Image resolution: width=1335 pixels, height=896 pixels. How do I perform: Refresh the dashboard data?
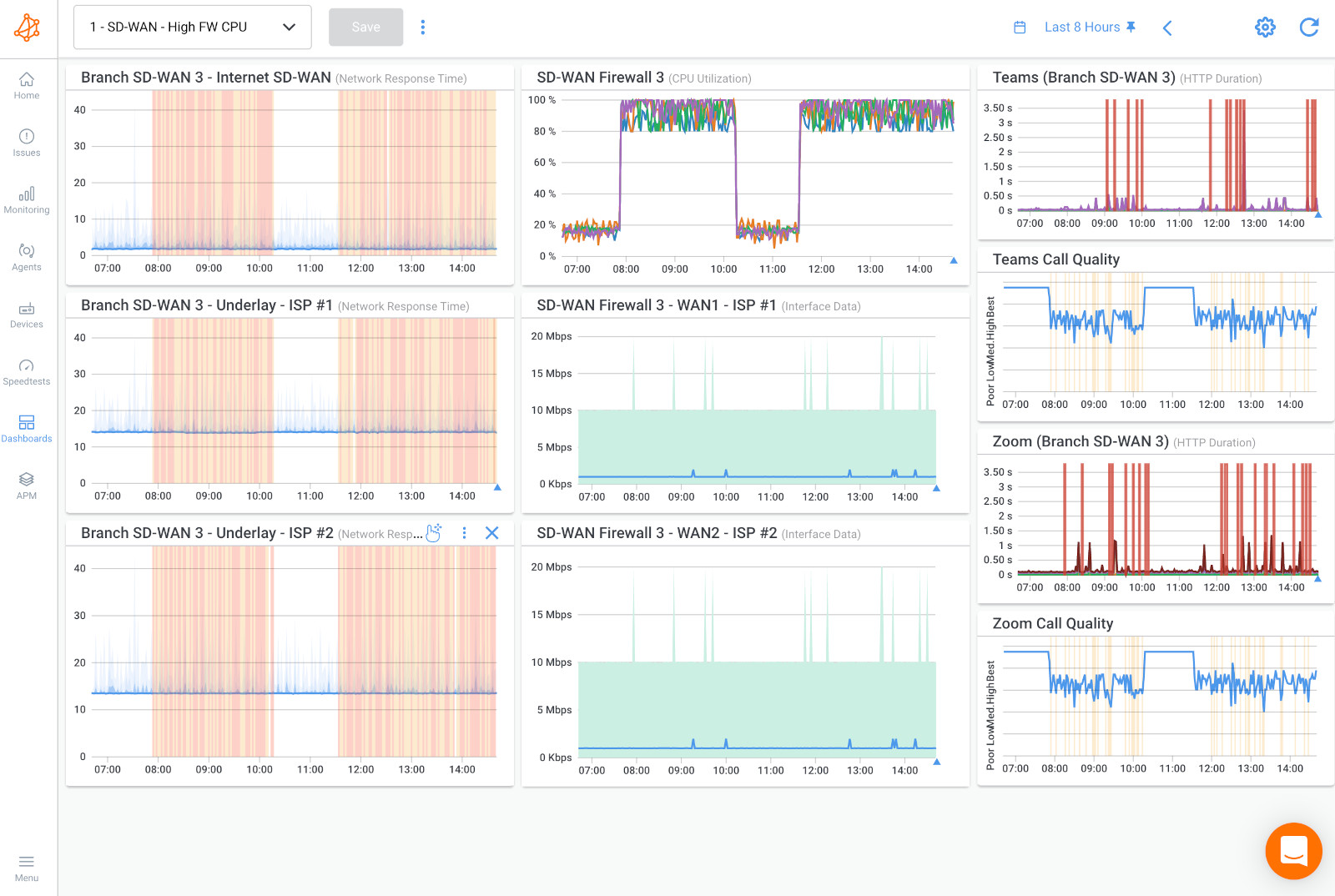click(x=1308, y=27)
